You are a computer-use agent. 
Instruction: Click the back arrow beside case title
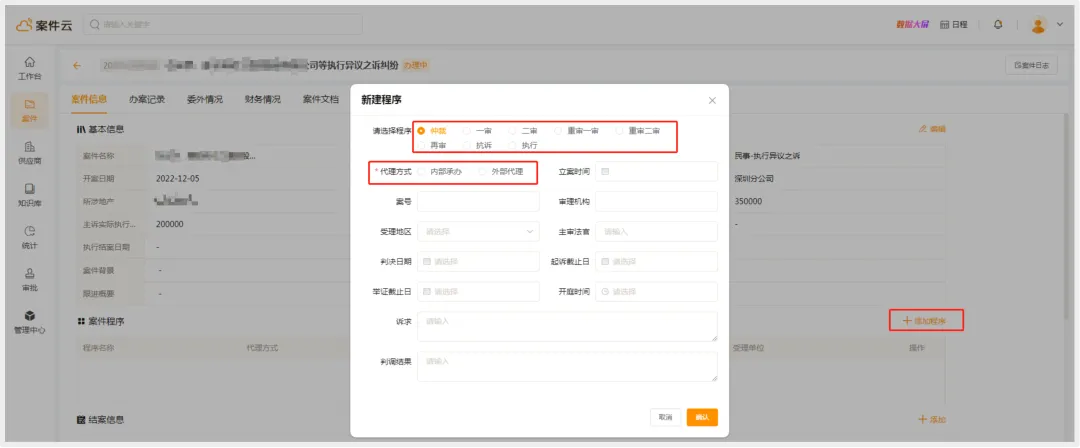[77, 65]
